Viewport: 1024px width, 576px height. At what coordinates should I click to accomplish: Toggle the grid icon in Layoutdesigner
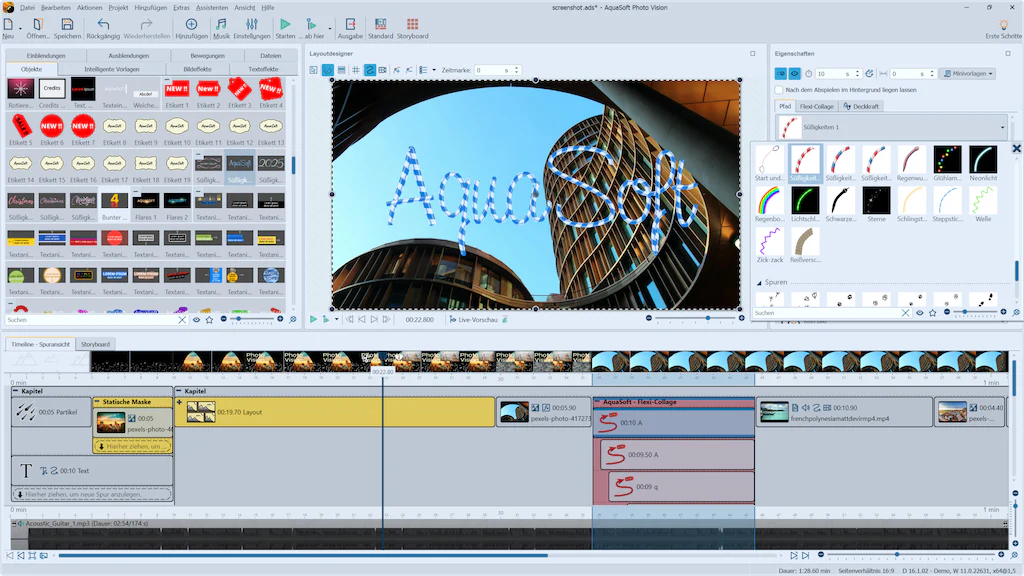click(355, 70)
